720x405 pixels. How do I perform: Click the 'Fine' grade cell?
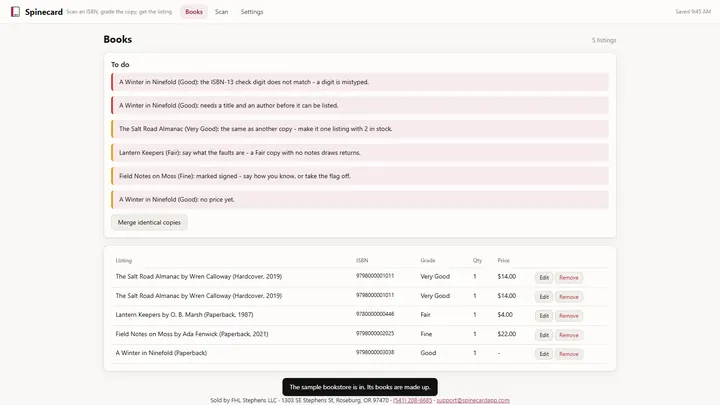(x=426, y=334)
